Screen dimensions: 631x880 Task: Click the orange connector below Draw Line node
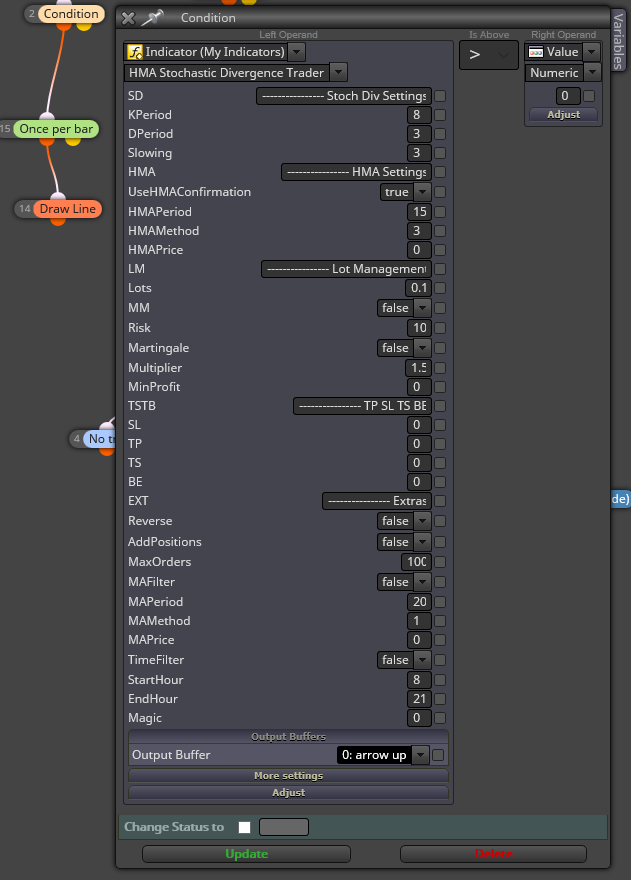[58, 221]
